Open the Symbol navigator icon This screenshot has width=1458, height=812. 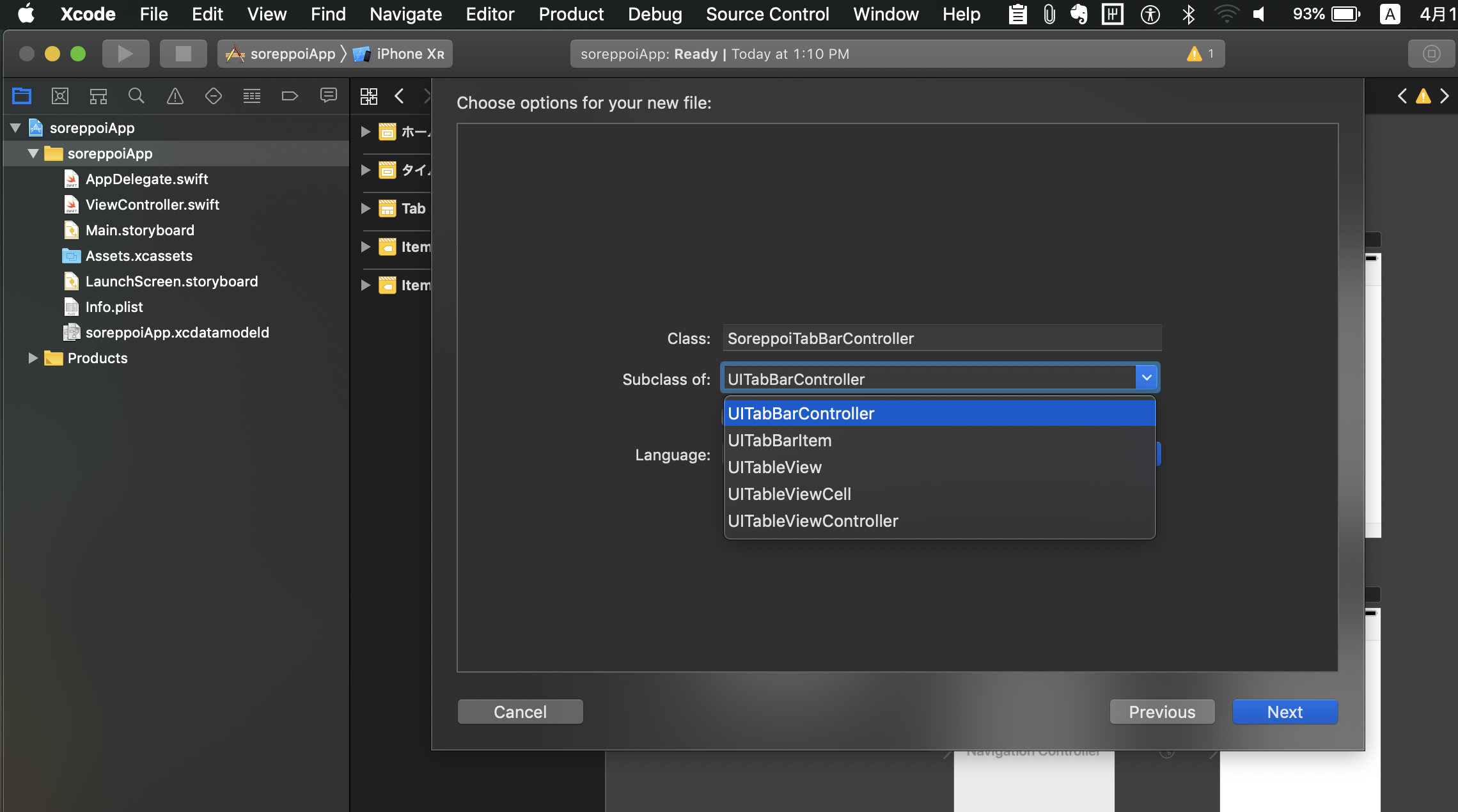pyautogui.click(x=98, y=97)
